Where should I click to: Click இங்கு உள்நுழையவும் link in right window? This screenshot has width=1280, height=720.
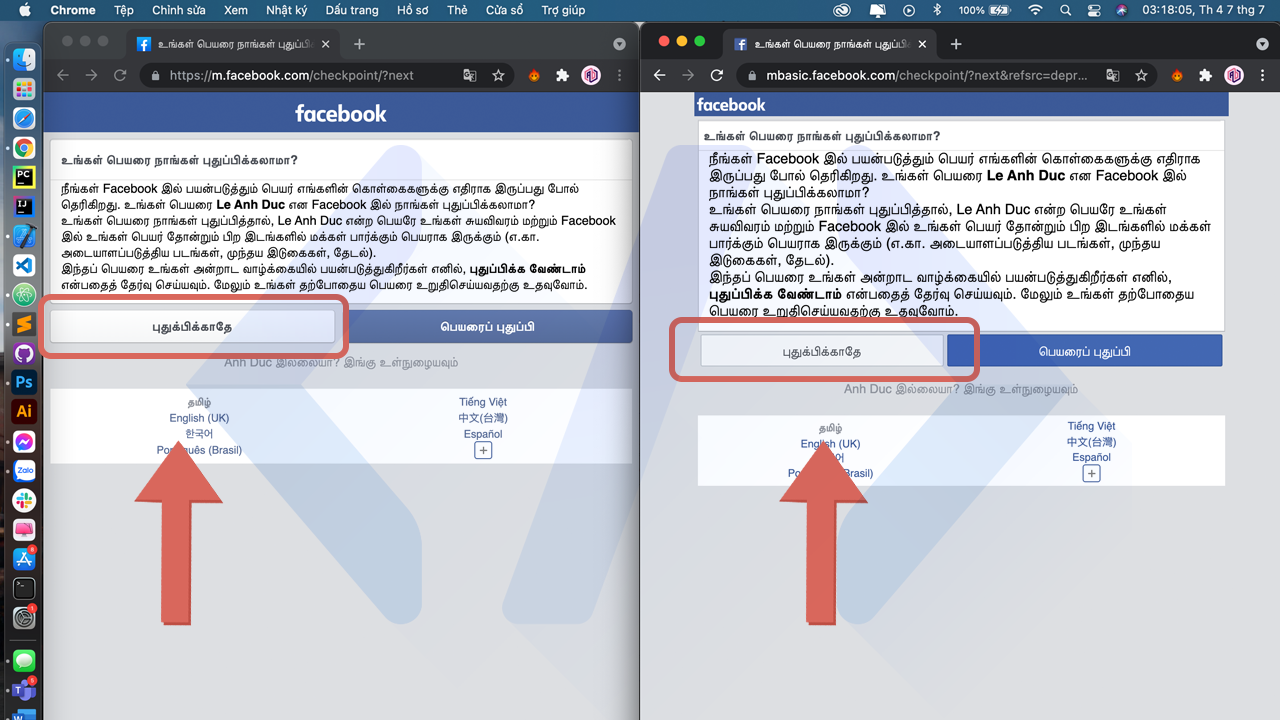point(1020,389)
